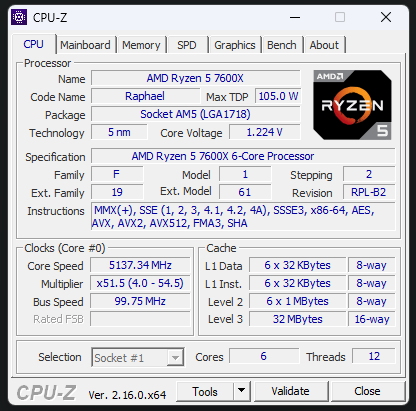Viewport: 416px width, 411px height.
Task: Click the AMD Ryzen 5 processor logo
Action: pyautogui.click(x=352, y=105)
